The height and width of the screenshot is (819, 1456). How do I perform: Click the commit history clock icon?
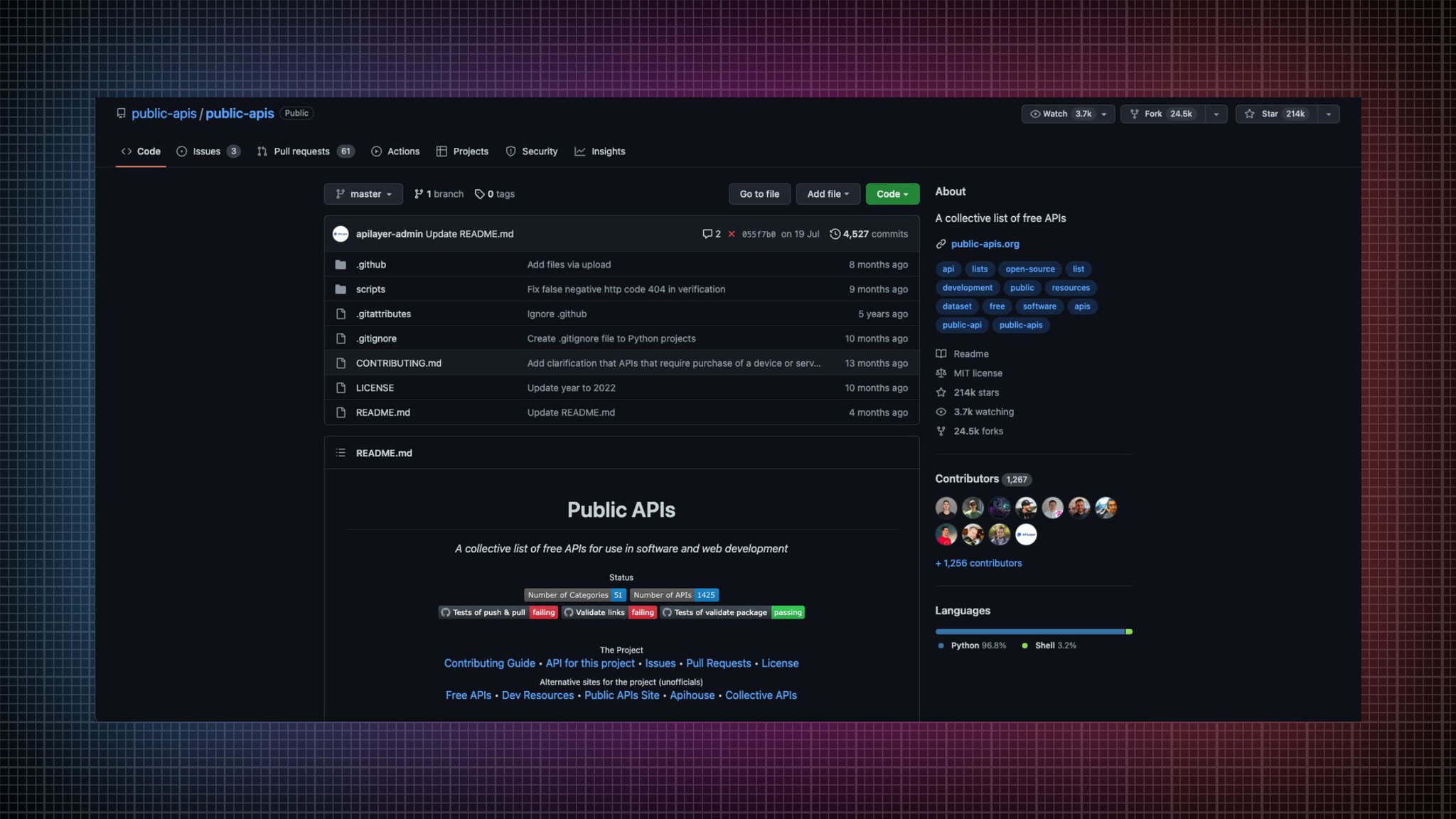pyautogui.click(x=835, y=234)
